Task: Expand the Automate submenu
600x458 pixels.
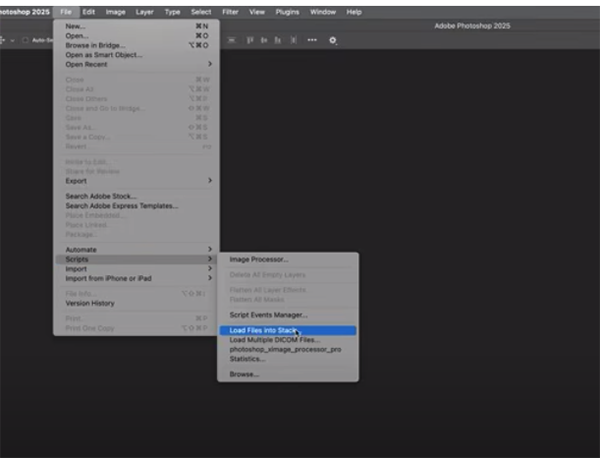Action: point(136,249)
